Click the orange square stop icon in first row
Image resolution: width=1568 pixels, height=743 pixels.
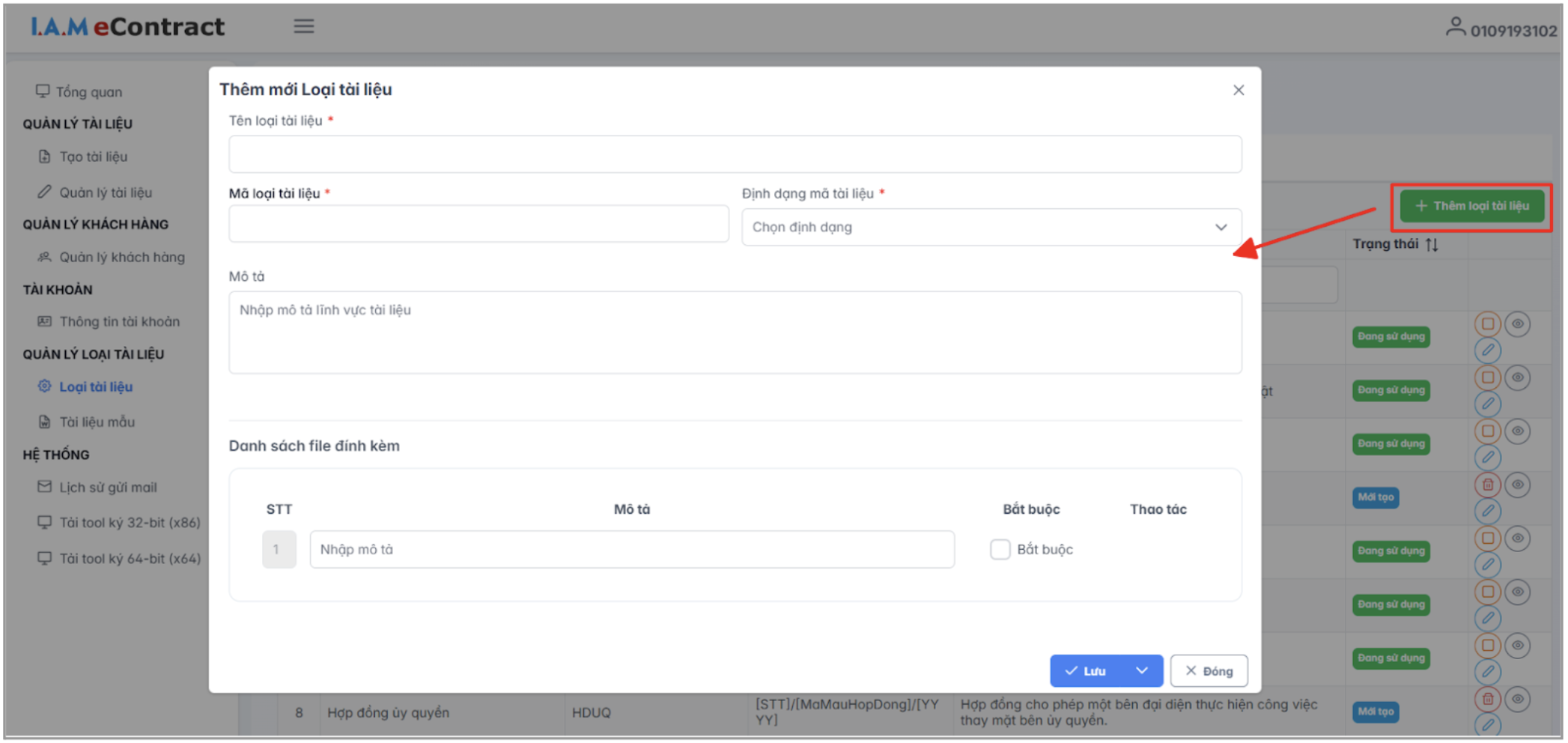point(1487,324)
